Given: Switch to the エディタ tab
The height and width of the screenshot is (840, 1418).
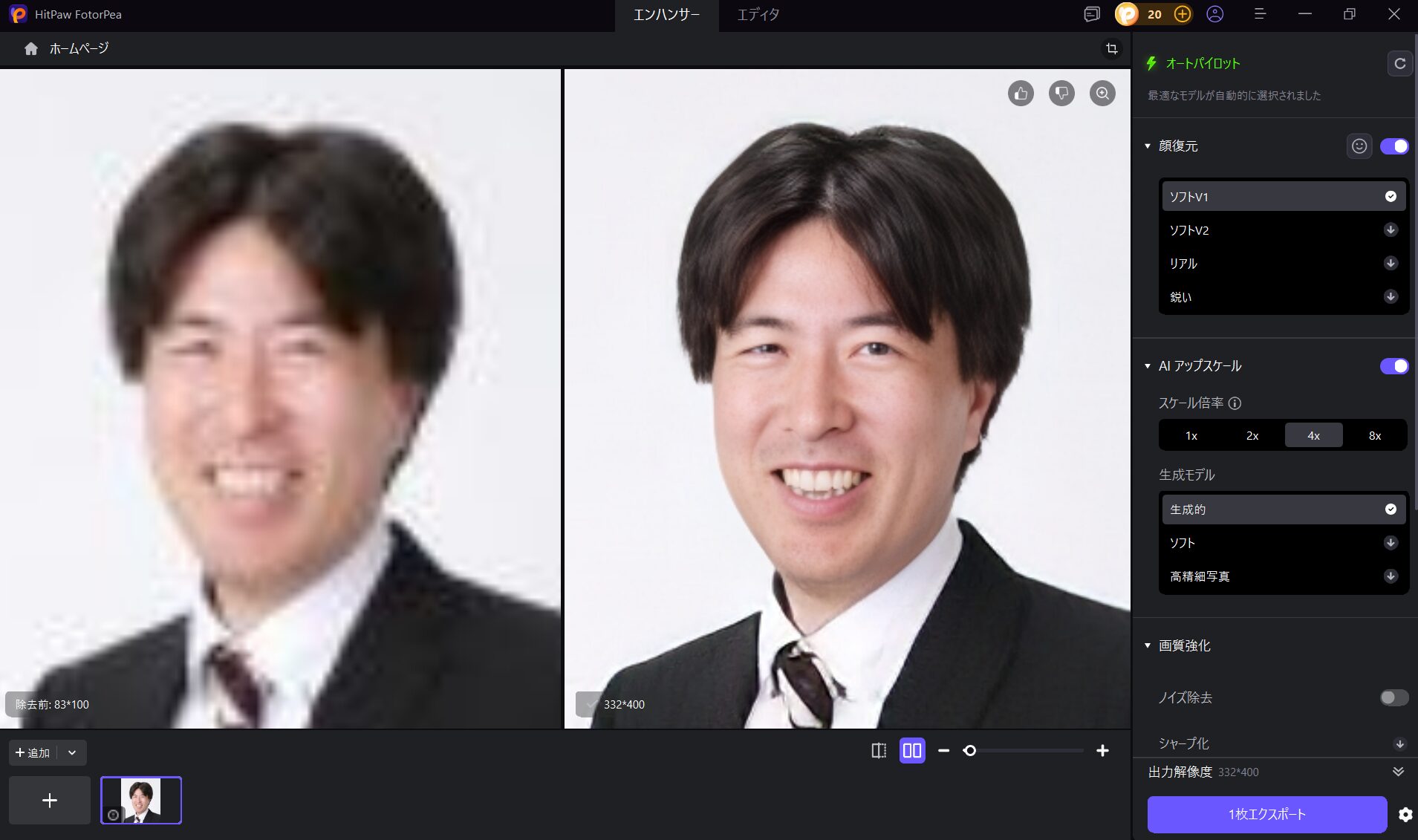Looking at the screenshot, I should [757, 14].
